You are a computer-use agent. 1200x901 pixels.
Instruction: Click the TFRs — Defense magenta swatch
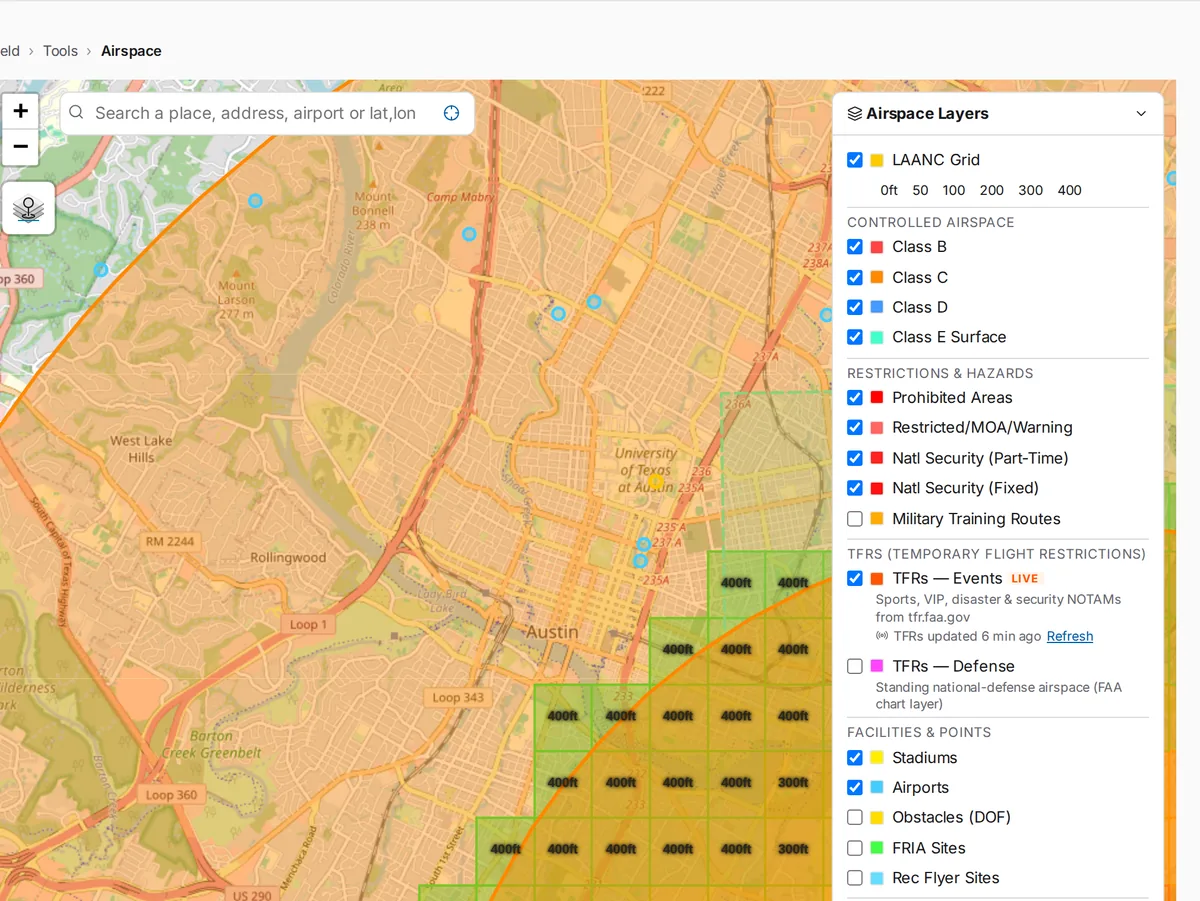[x=877, y=666]
